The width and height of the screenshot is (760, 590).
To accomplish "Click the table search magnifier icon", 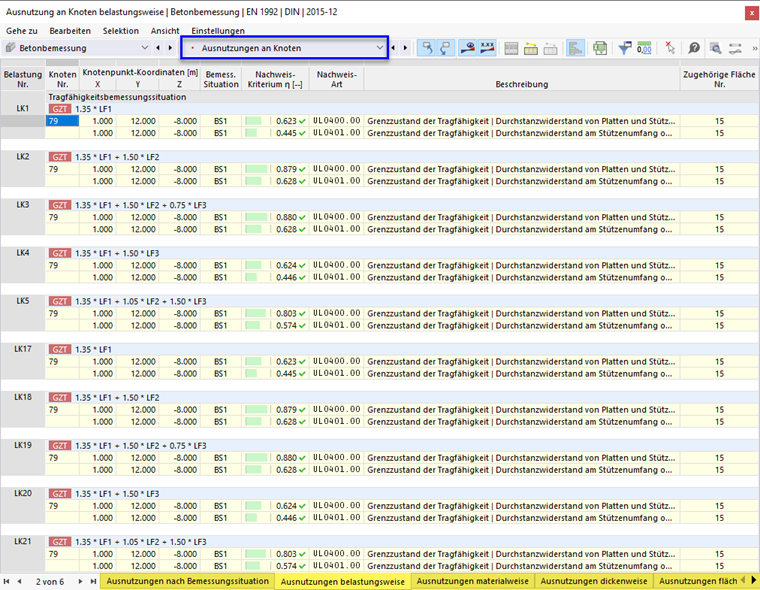I will coord(715,48).
